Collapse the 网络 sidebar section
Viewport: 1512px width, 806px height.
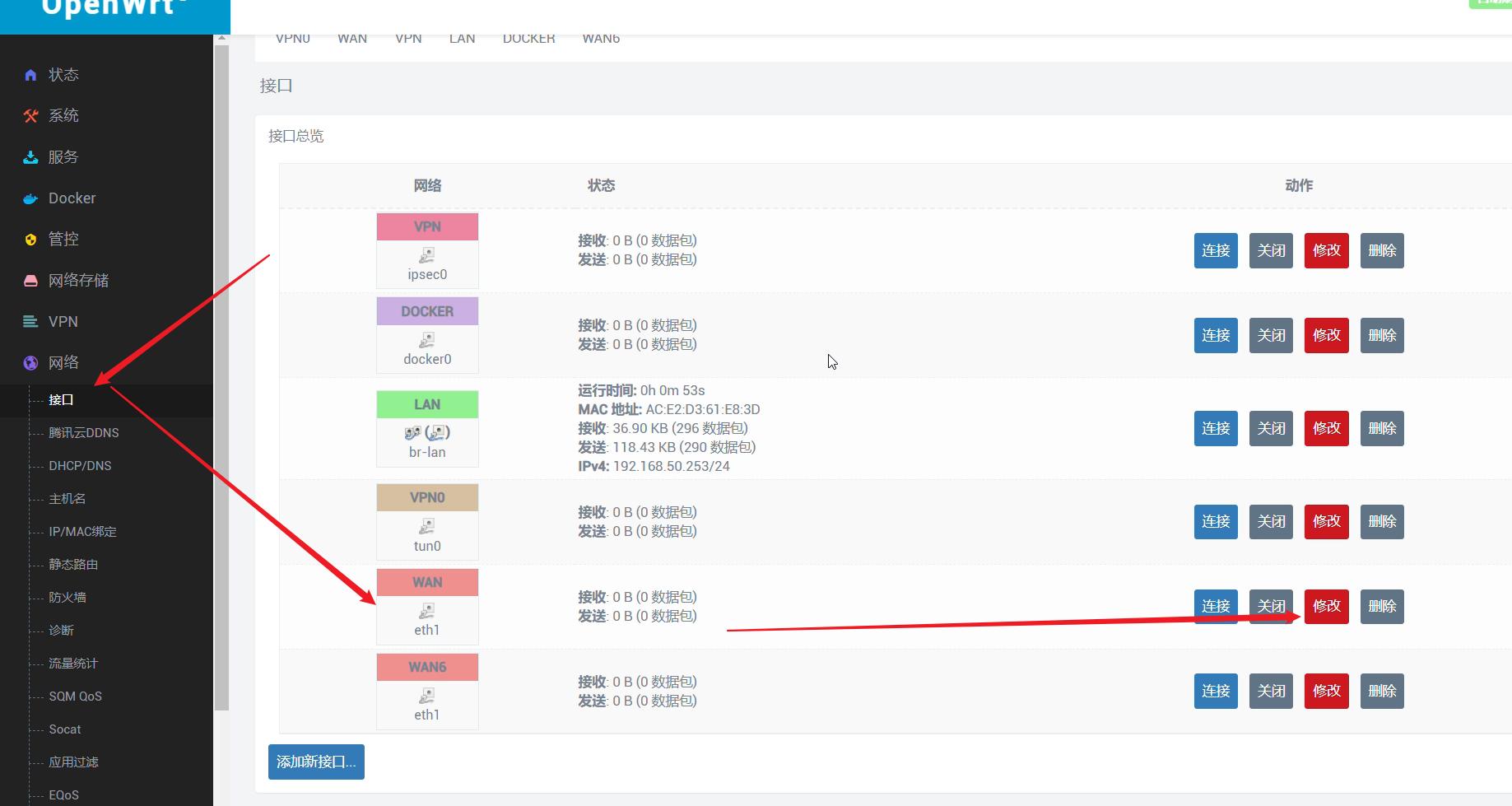(x=63, y=363)
